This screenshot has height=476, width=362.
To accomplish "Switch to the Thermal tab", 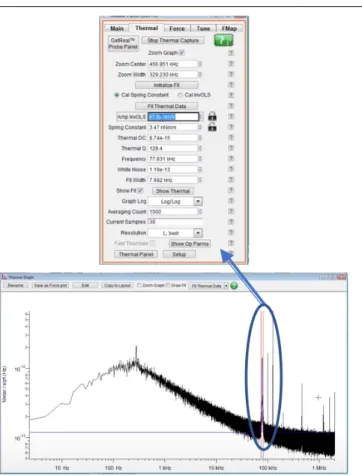I will click(x=146, y=28).
